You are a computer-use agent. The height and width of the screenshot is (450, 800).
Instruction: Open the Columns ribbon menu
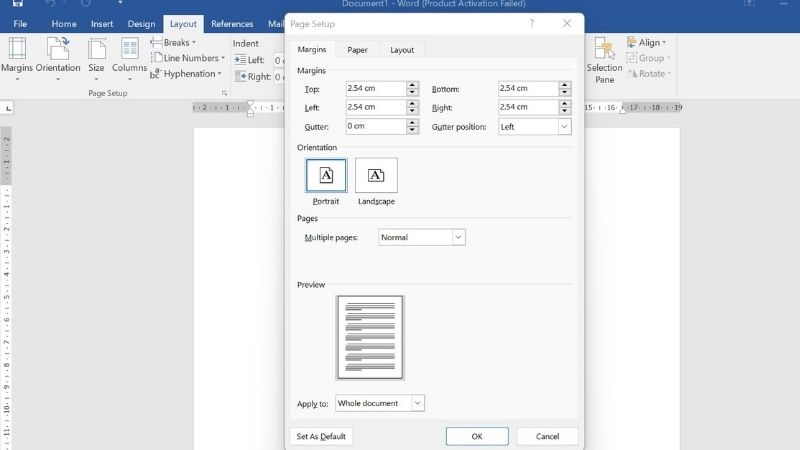tap(129, 59)
